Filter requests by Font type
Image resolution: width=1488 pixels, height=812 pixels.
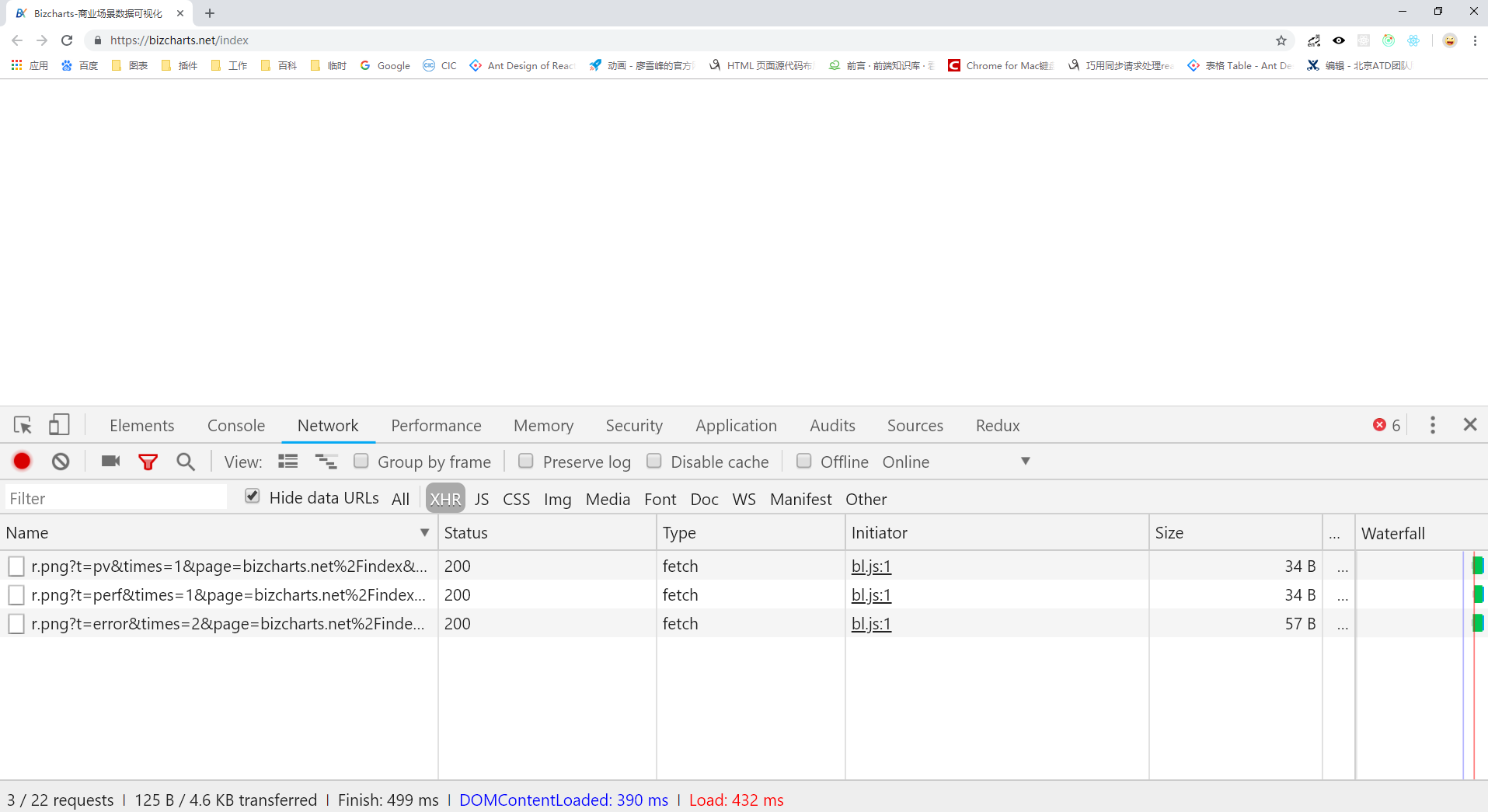click(660, 499)
